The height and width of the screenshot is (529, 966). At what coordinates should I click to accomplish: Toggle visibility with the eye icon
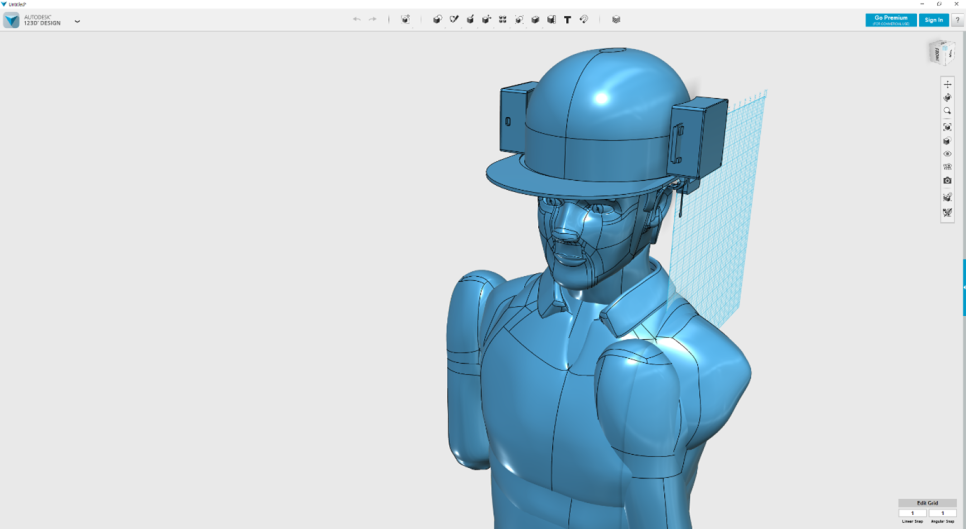(x=947, y=154)
